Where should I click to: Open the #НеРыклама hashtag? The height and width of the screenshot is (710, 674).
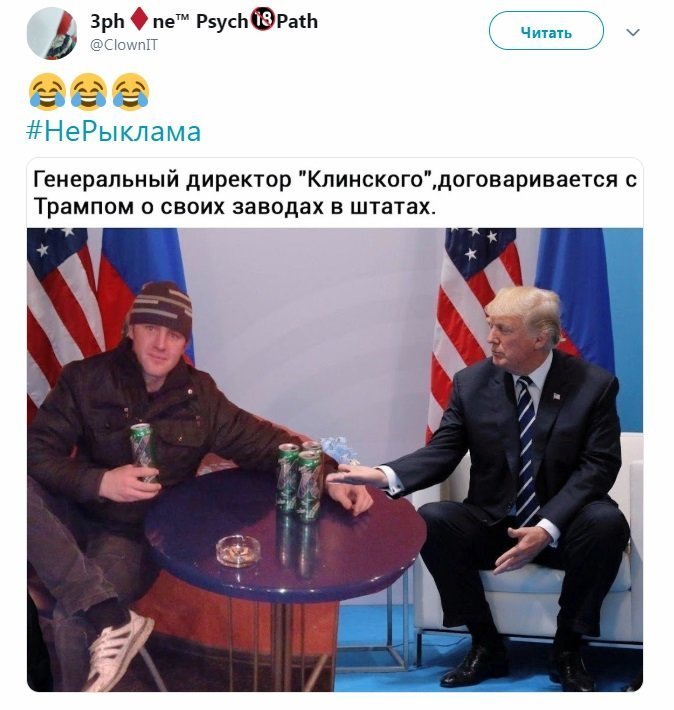click(114, 132)
